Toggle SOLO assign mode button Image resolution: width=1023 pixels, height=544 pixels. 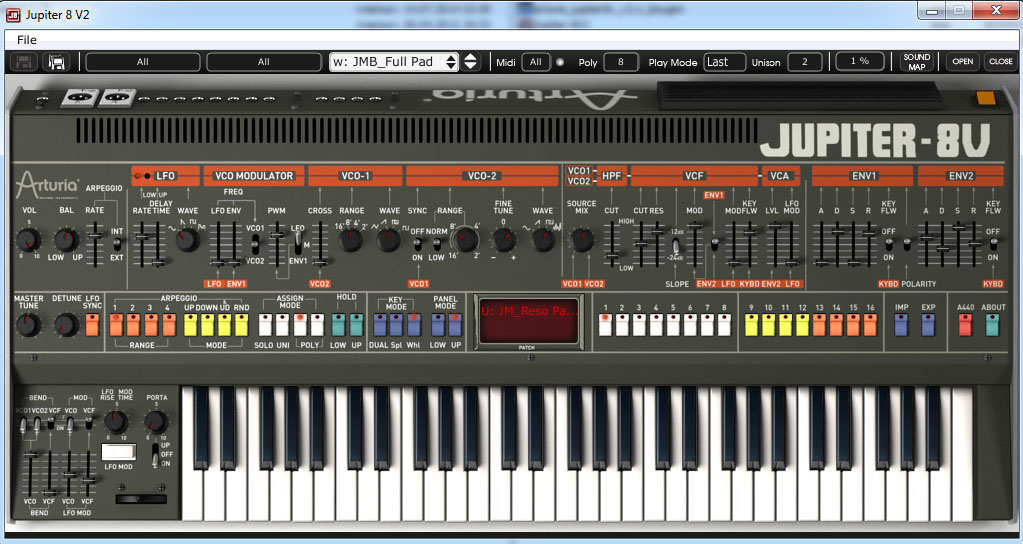[266, 324]
